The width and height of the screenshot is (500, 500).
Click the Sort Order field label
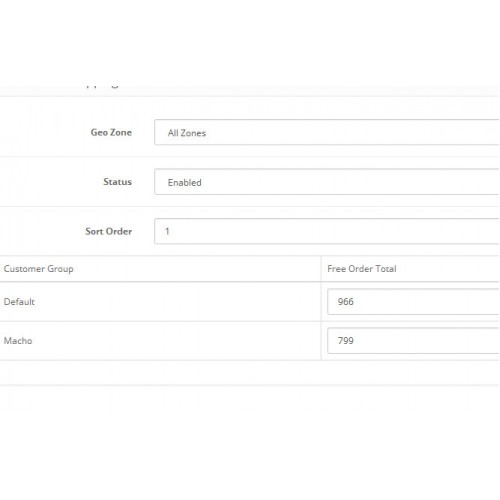point(108,231)
